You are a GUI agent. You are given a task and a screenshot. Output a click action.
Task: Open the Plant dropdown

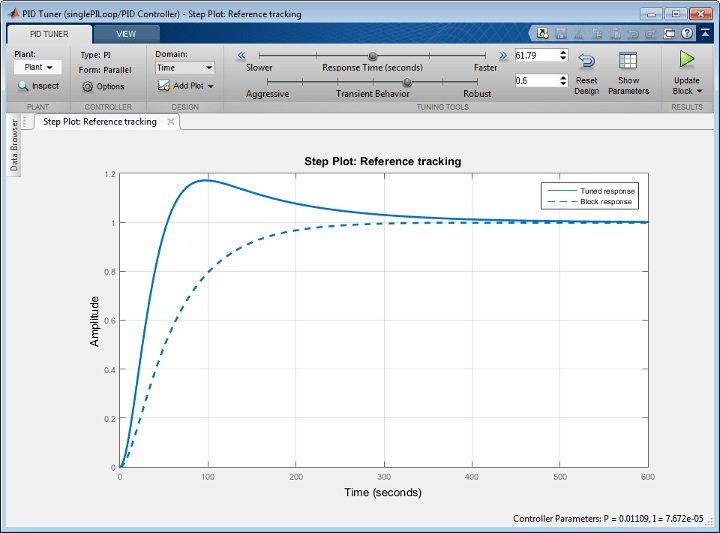pyautogui.click(x=38, y=67)
